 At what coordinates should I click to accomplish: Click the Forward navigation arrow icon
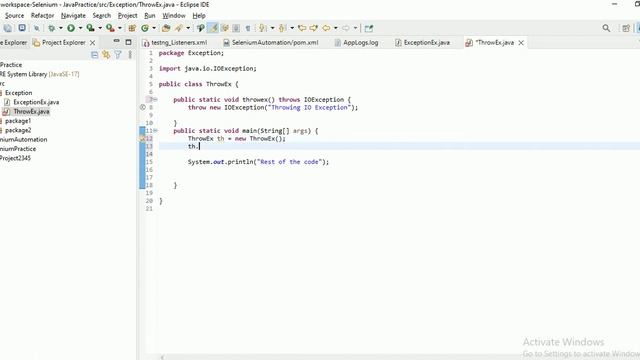(x=346, y=28)
